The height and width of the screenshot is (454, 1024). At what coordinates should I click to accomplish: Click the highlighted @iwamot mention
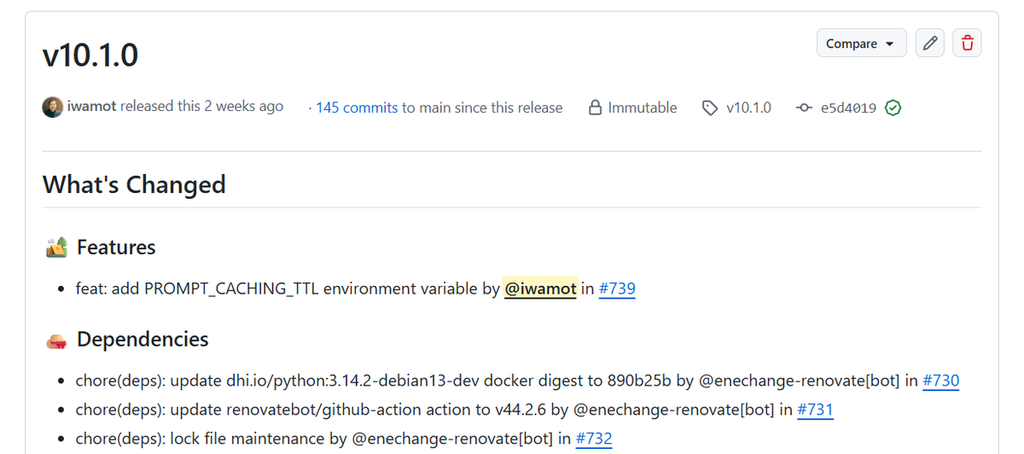[540, 289]
